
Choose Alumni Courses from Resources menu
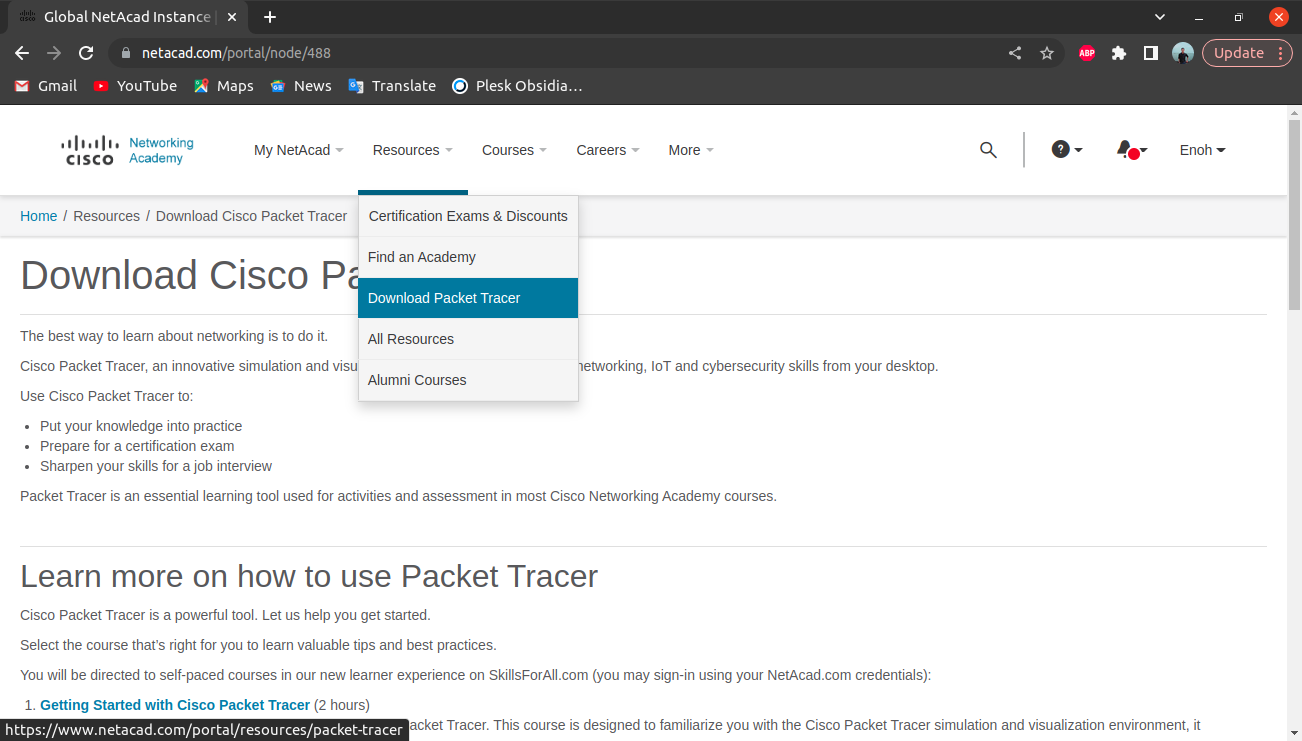417,380
